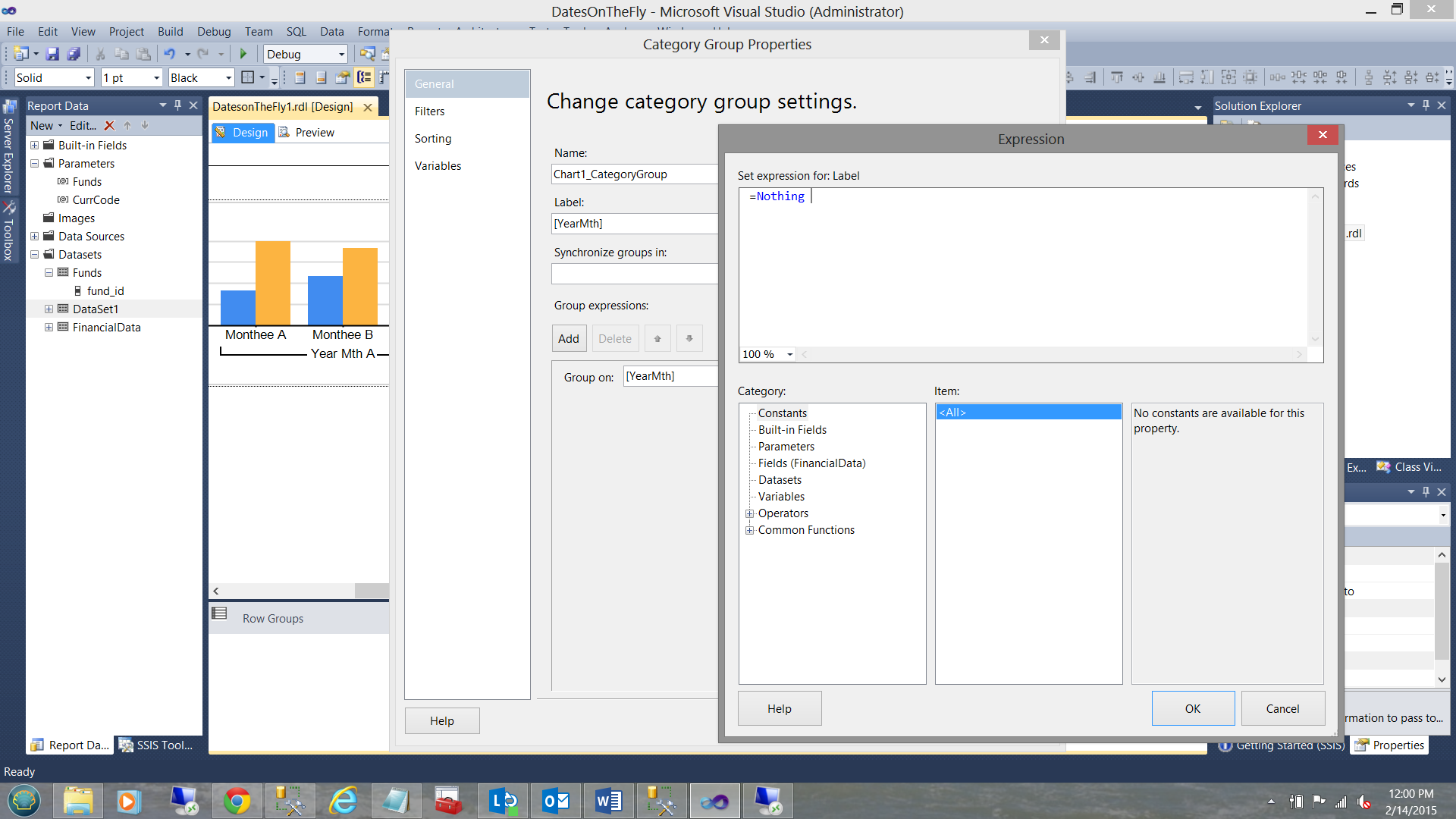
Task: Click OK in Expression dialog
Action: pos(1192,708)
